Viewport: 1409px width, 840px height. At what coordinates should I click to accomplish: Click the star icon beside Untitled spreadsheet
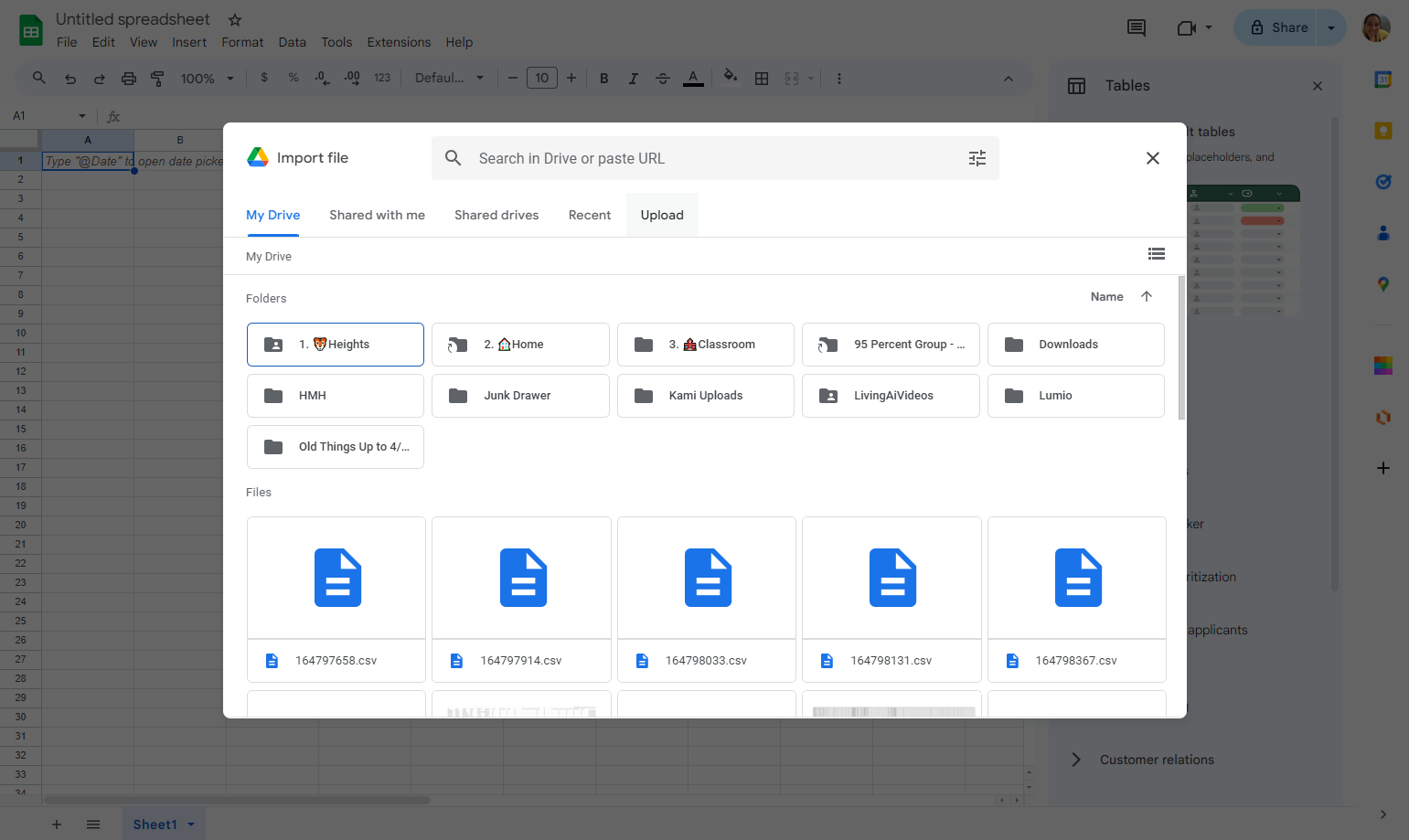point(235,19)
